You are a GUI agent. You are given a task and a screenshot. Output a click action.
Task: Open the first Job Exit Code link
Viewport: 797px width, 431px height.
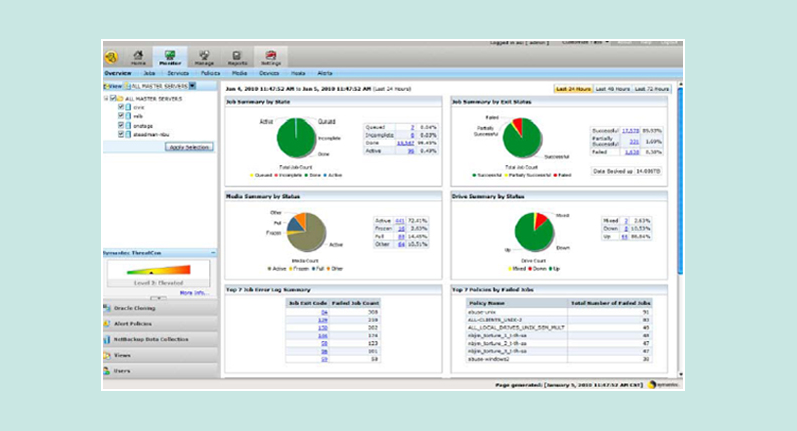tap(324, 313)
